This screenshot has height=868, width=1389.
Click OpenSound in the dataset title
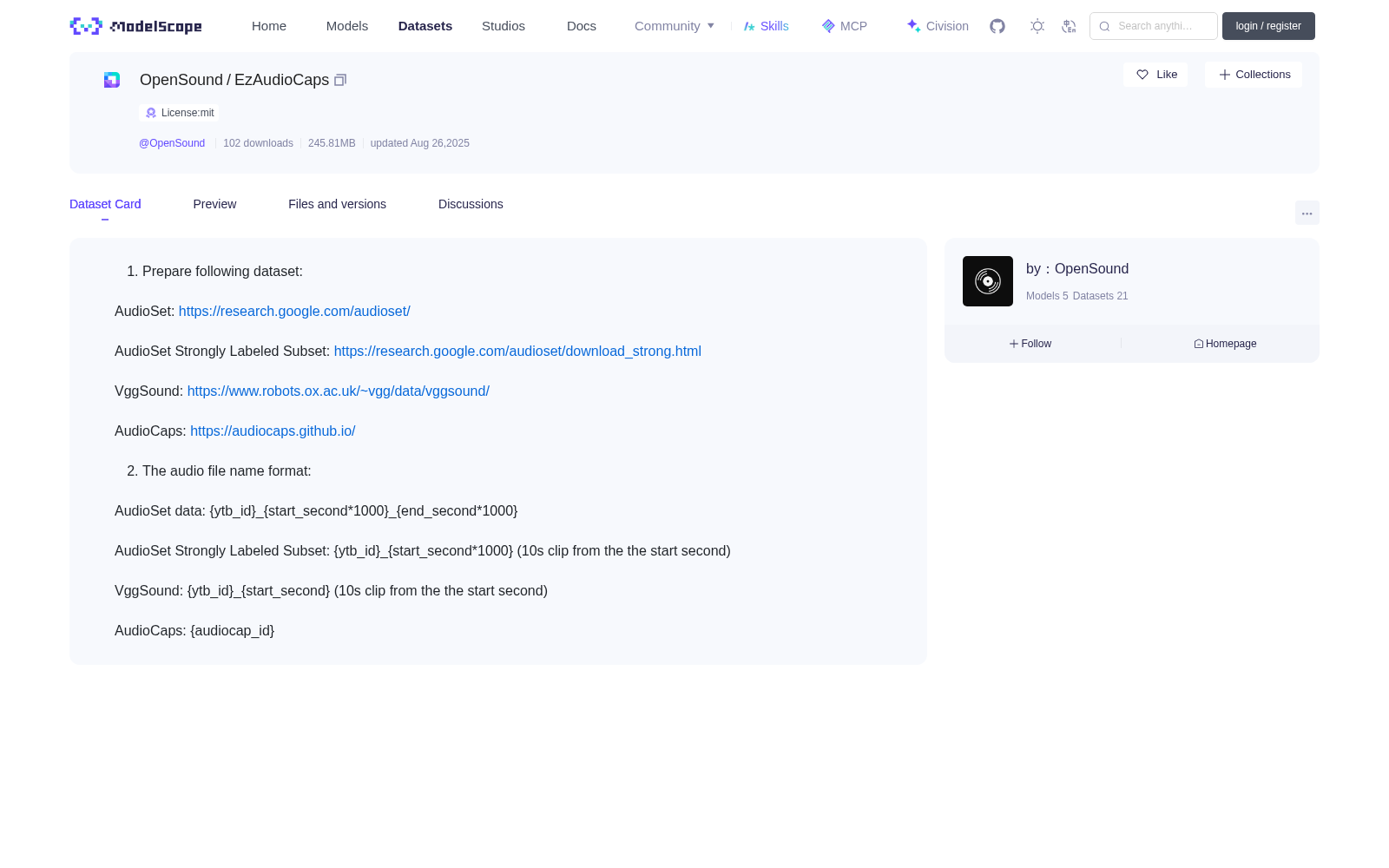(x=181, y=80)
